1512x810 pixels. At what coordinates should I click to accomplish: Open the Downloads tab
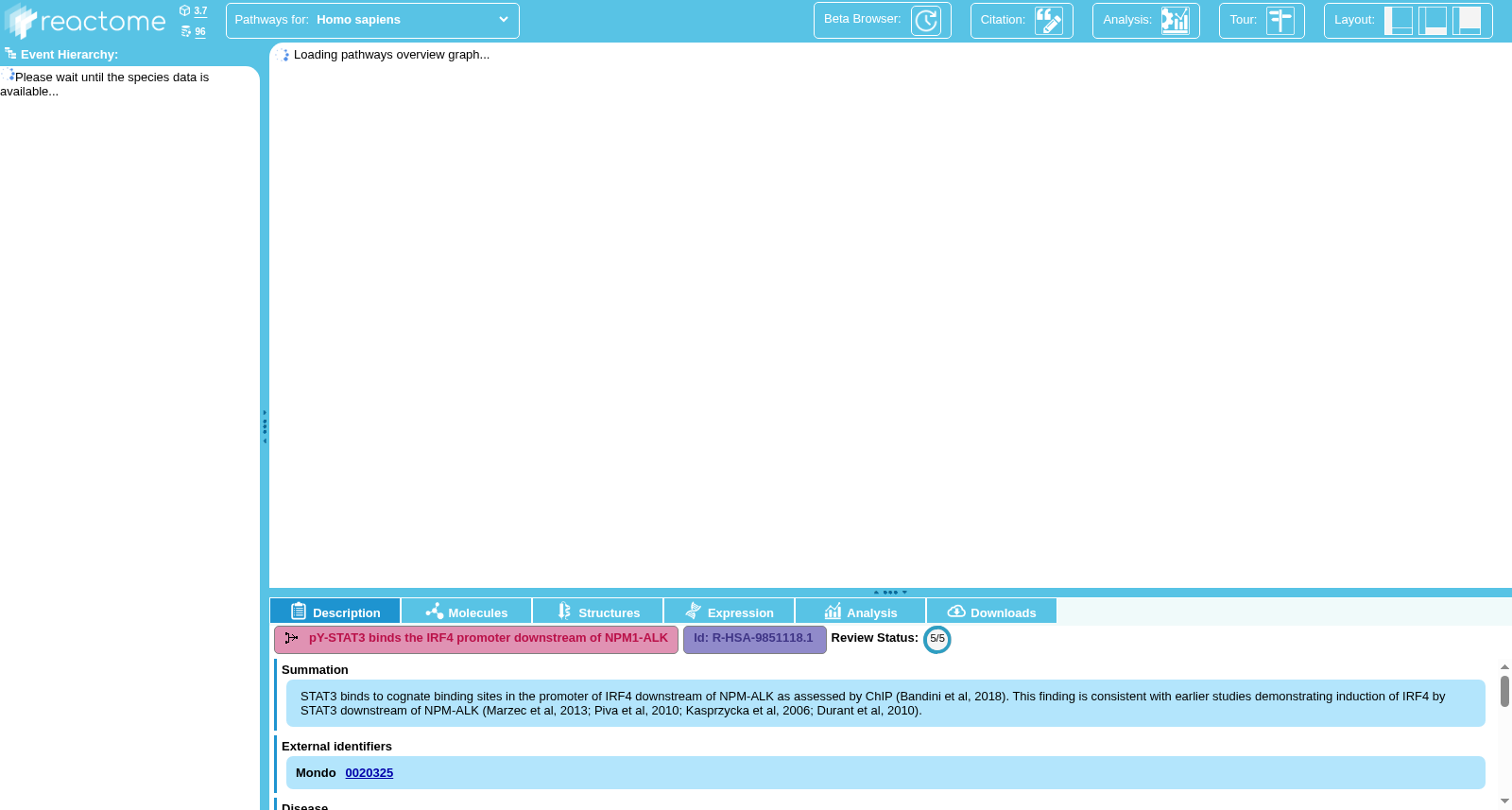click(x=992, y=612)
